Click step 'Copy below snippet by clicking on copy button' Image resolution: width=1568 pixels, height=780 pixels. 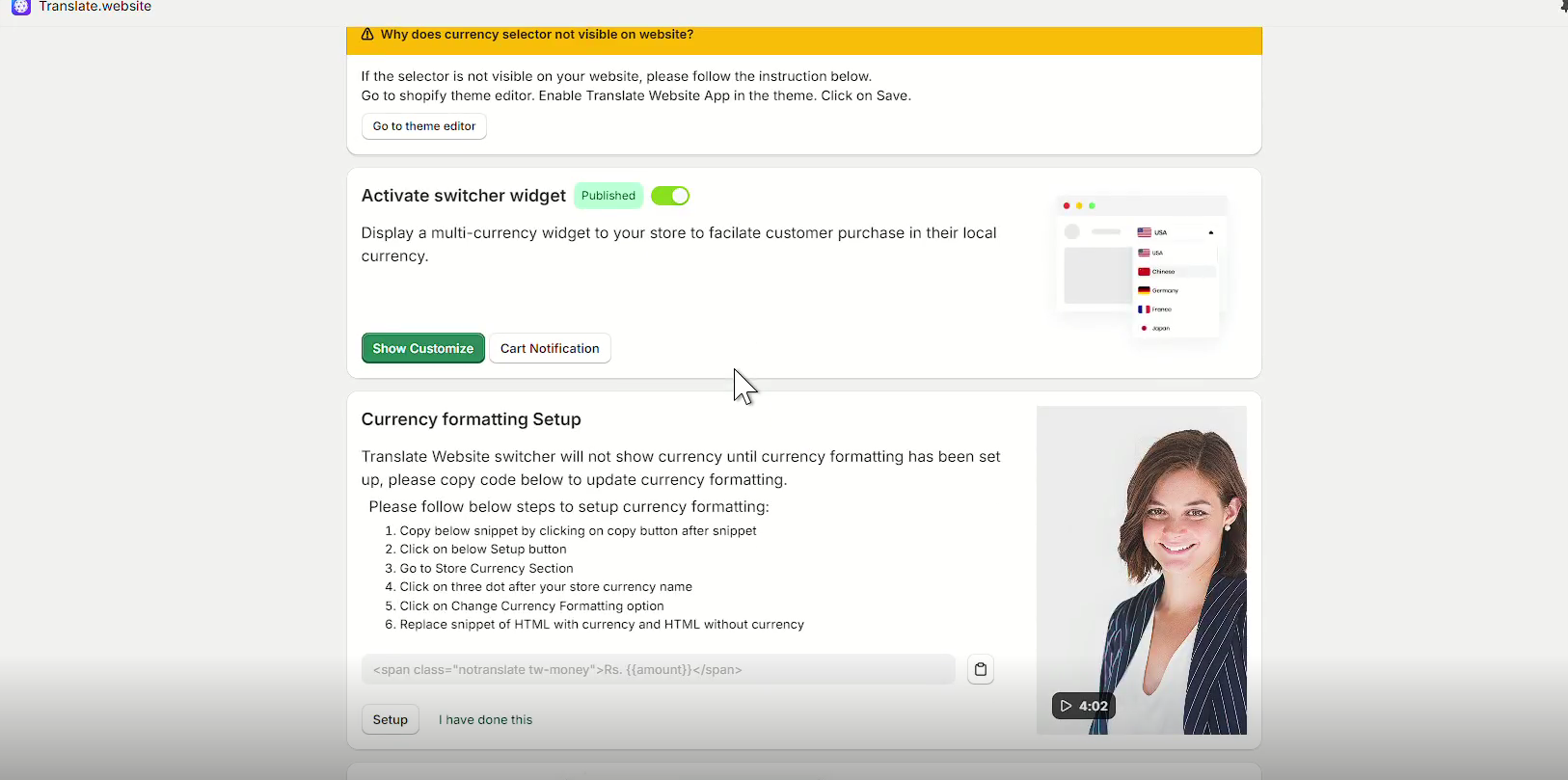click(579, 531)
